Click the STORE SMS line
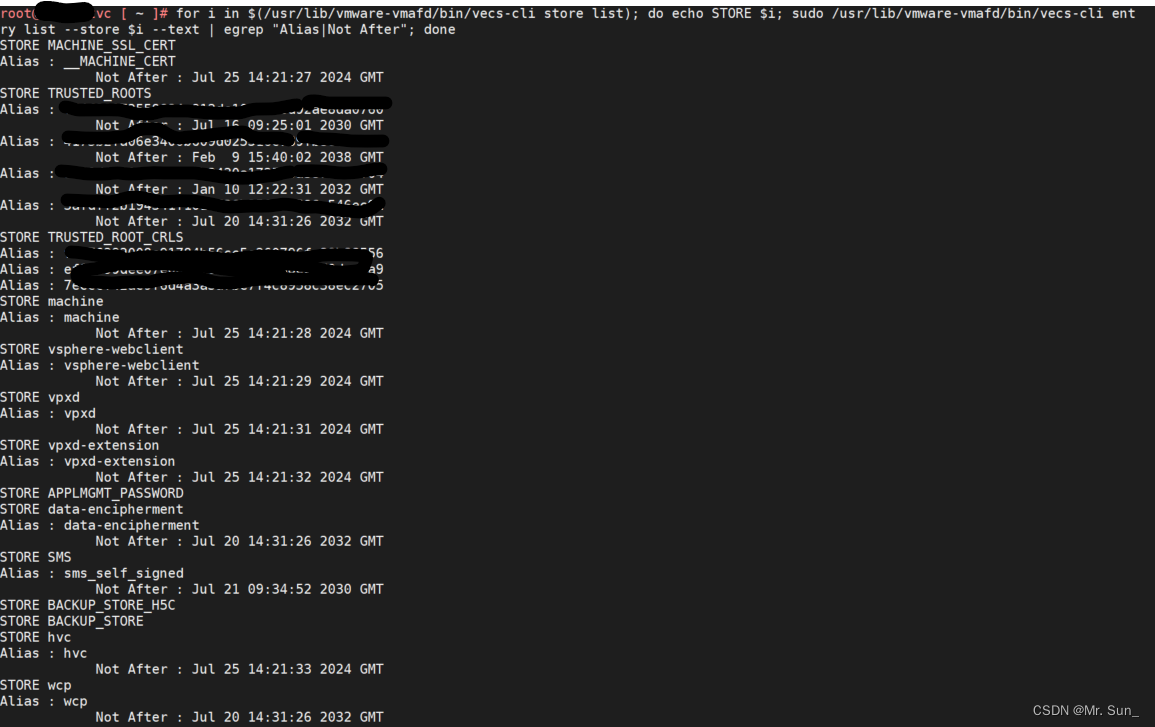Screen dimensions: 1155x727 pos(36,558)
